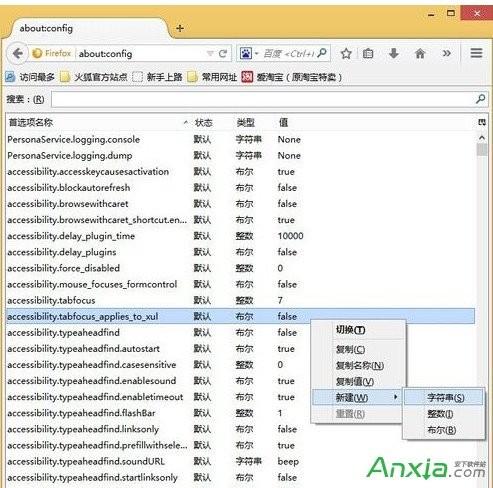
Task: Click the magnifier in preference search box
Action: pyautogui.click(x=480, y=99)
